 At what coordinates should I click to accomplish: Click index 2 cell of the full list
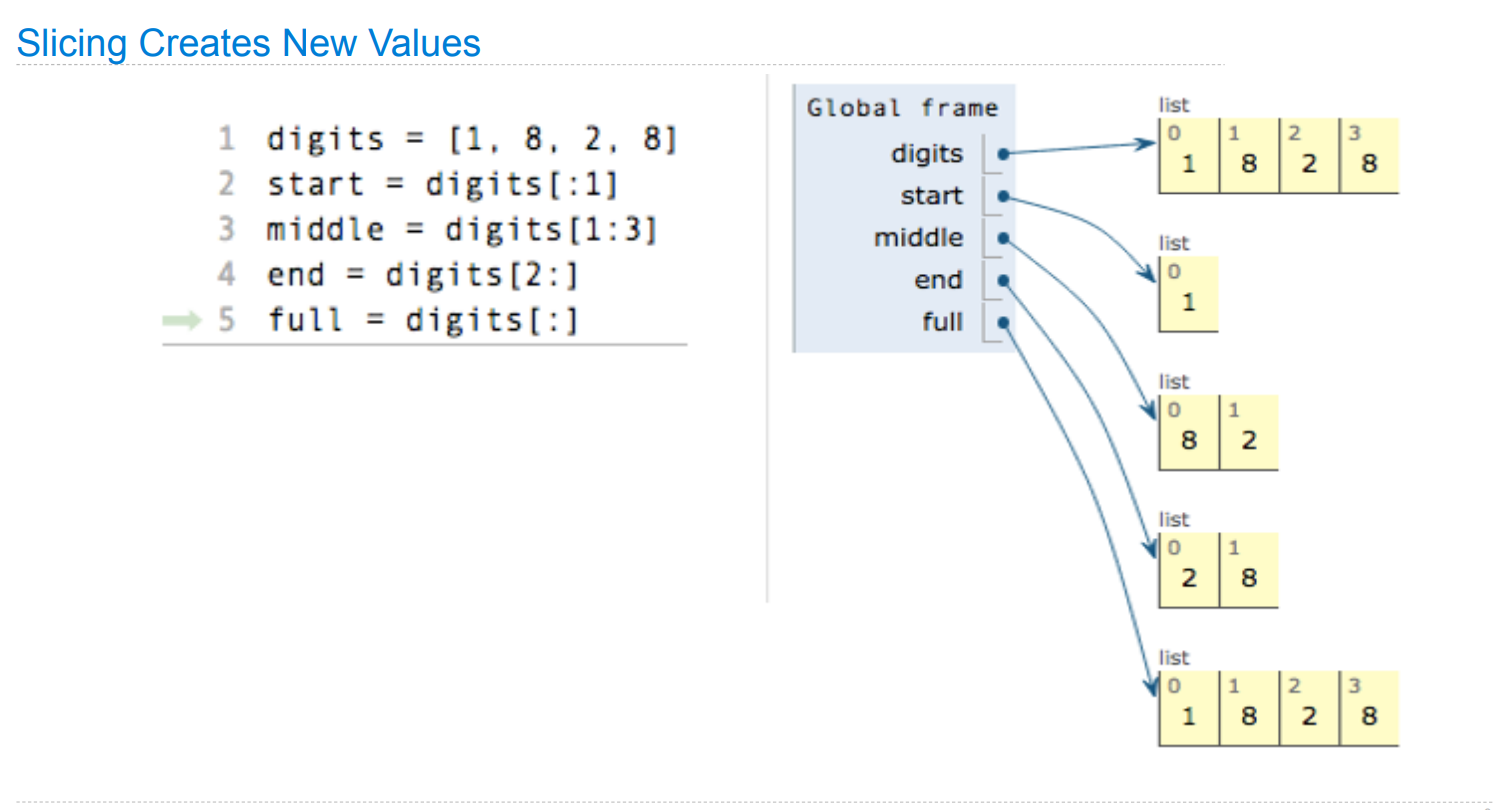point(1309,708)
